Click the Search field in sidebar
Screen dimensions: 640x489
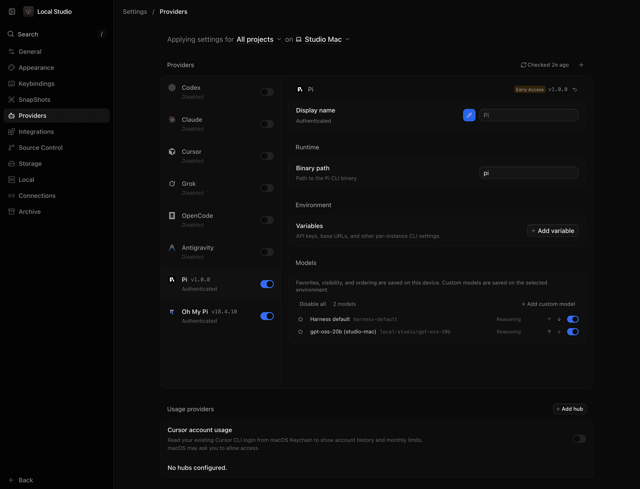point(56,34)
